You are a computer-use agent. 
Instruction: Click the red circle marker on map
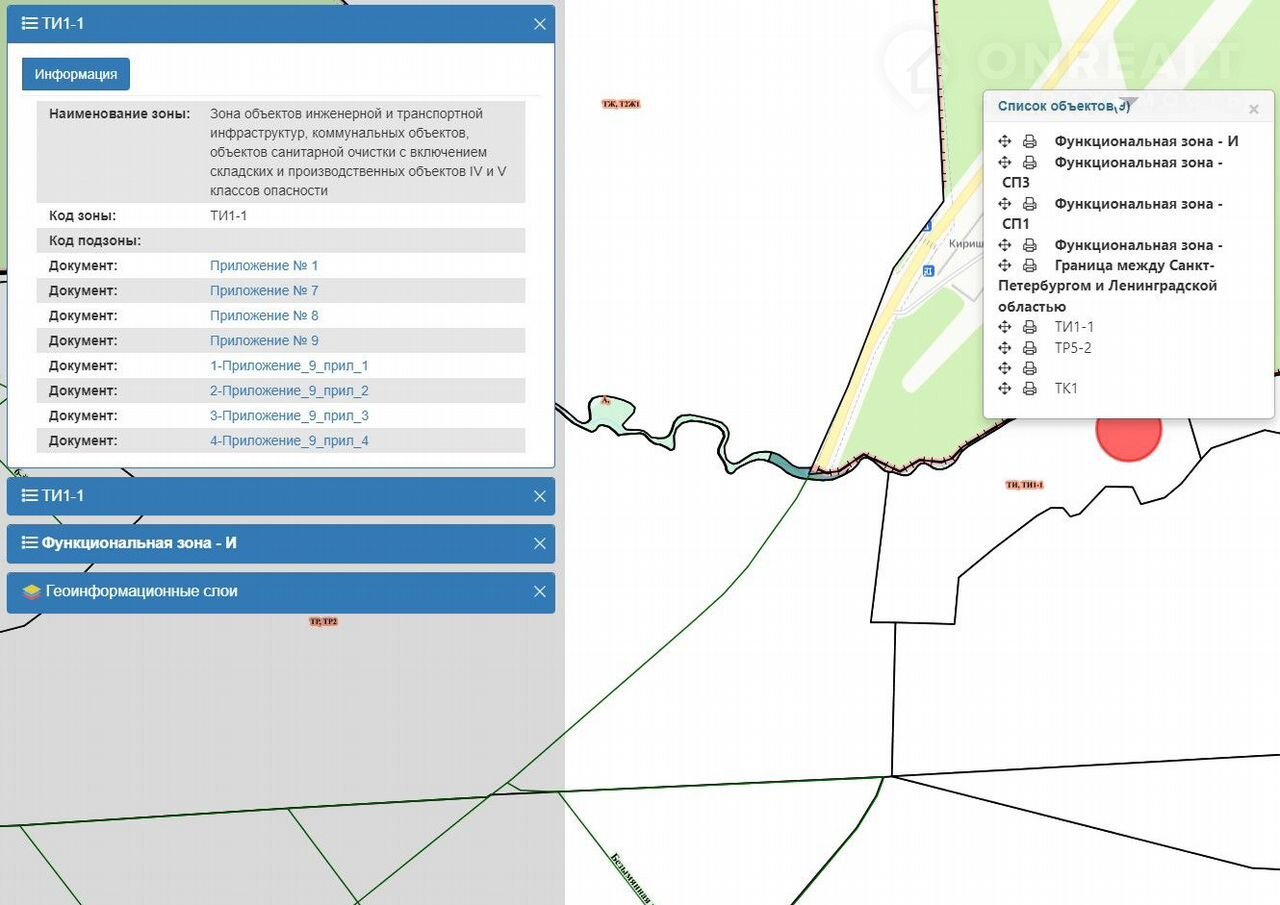(1128, 432)
